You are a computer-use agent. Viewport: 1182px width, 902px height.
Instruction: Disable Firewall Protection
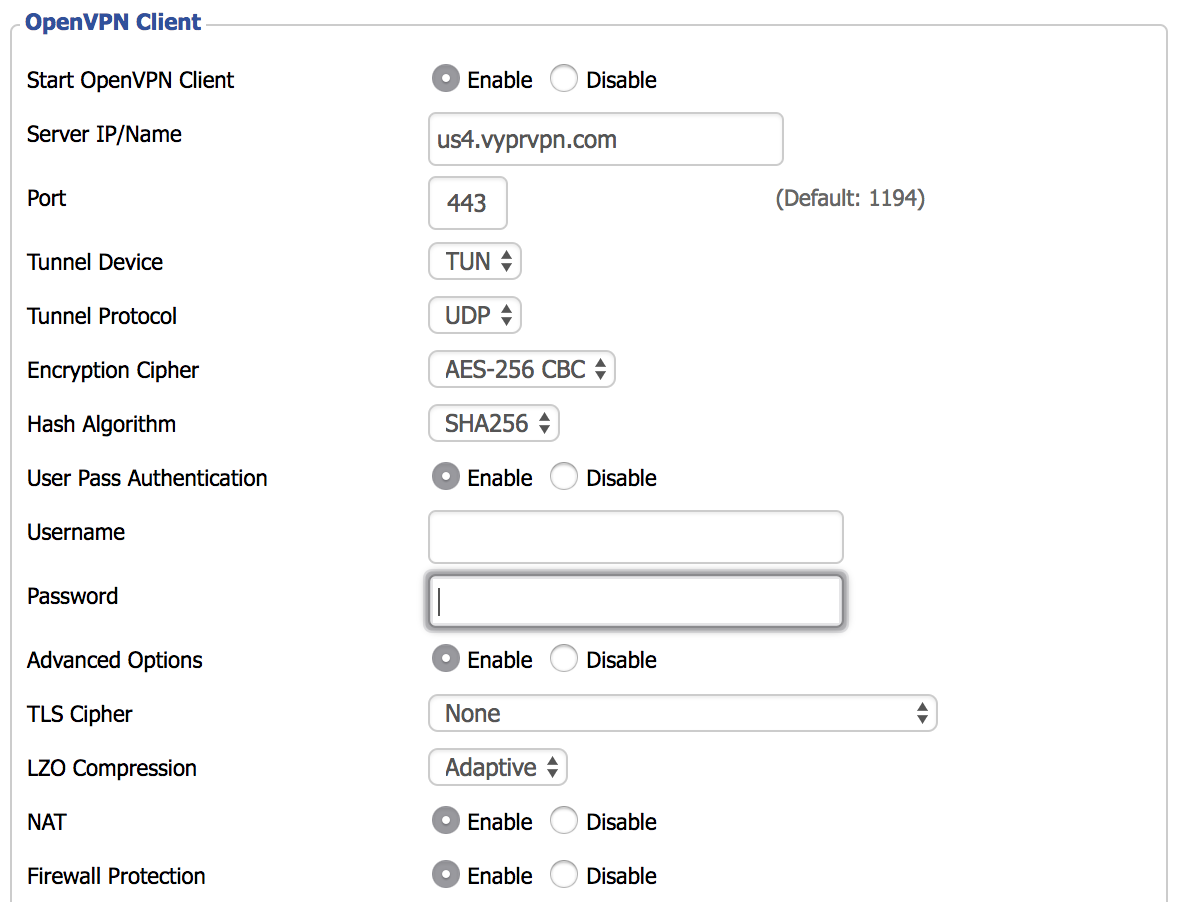click(x=564, y=876)
